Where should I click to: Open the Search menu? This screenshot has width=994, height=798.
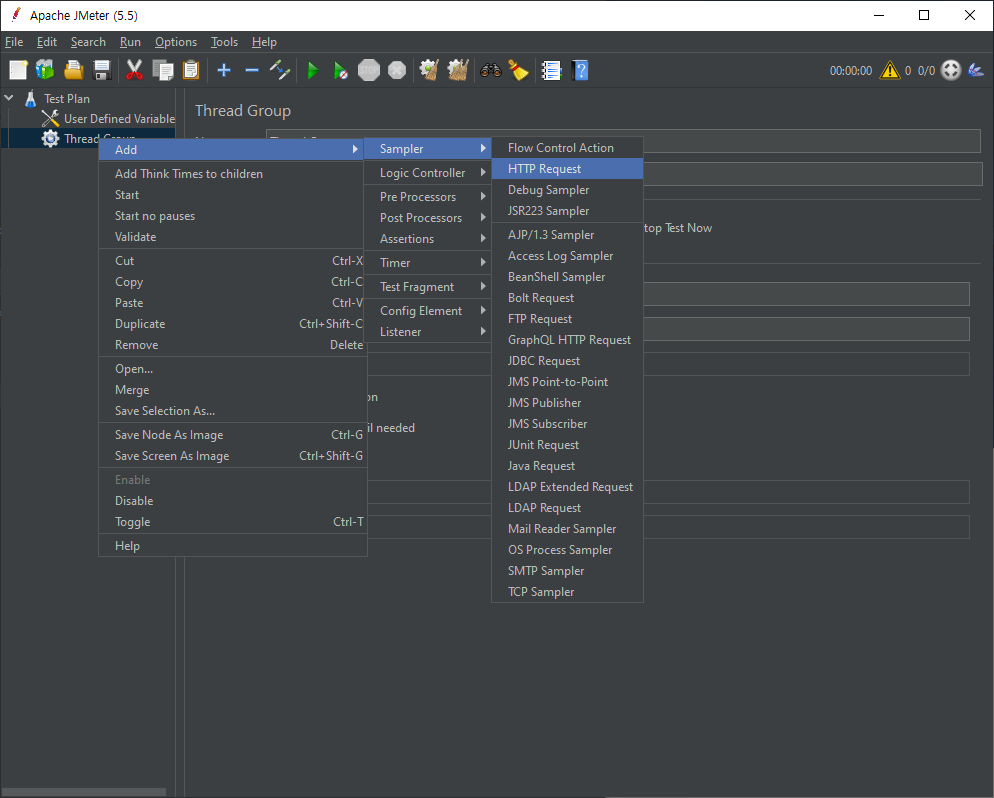click(x=88, y=42)
